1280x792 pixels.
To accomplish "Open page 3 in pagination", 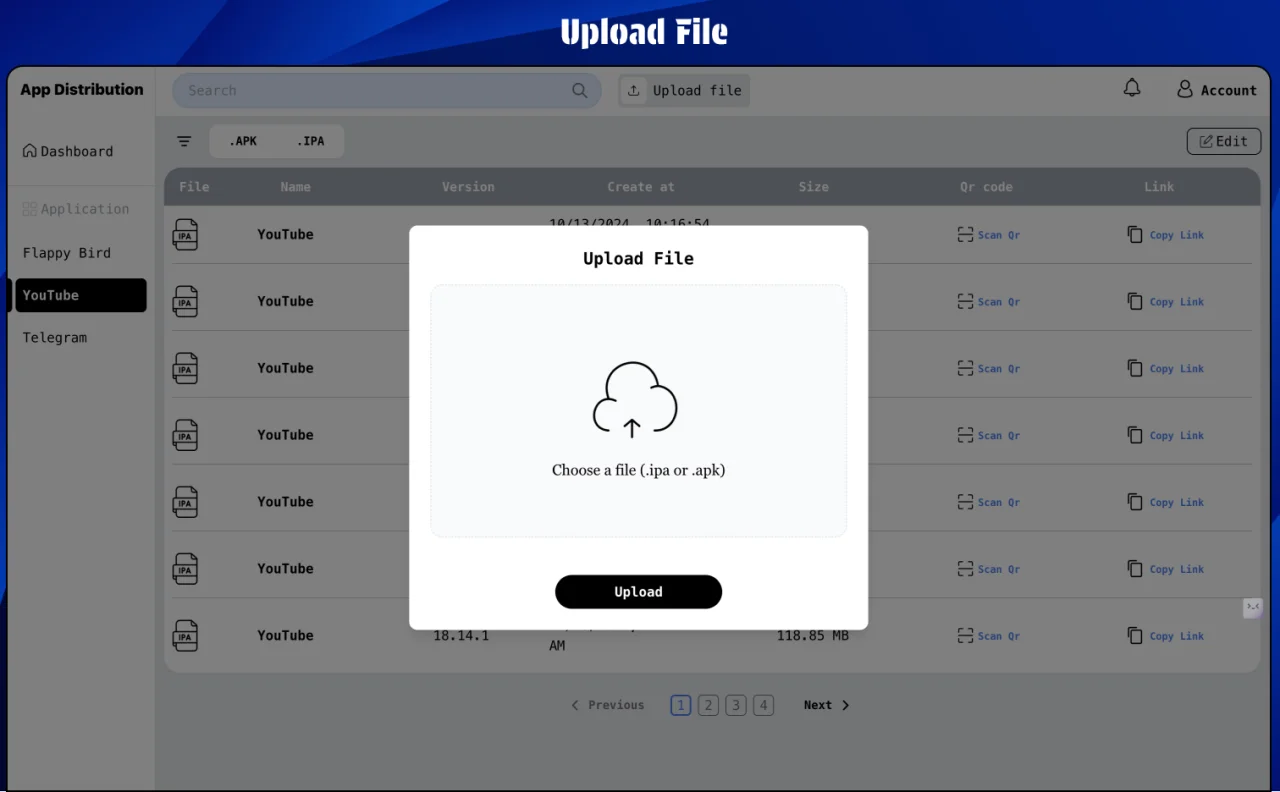I will (736, 705).
